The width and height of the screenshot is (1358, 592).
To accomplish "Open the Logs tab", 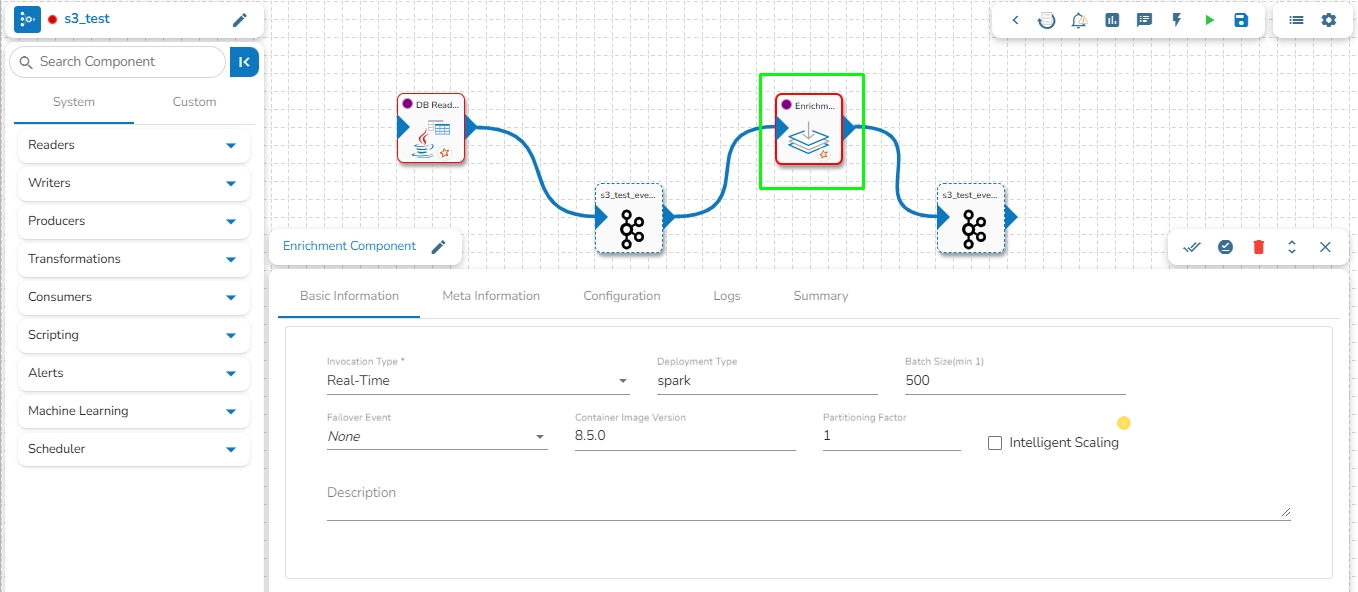I will pos(727,296).
